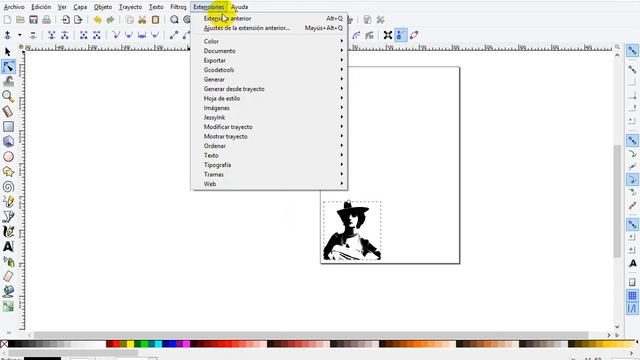Pick the red palette swatch
The width and height of the screenshot is (640, 360).
[x=116, y=344]
